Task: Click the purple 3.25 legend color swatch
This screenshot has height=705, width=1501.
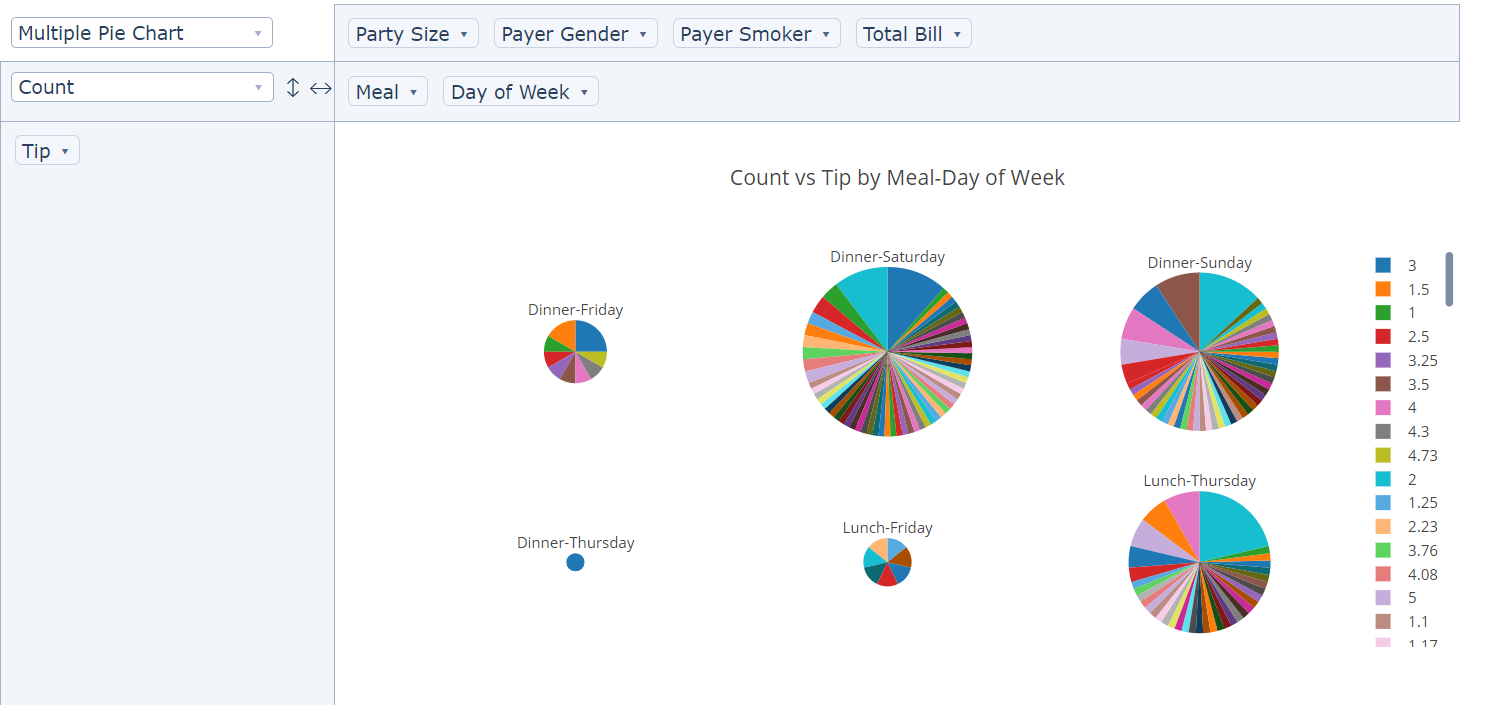Action: point(1383,361)
